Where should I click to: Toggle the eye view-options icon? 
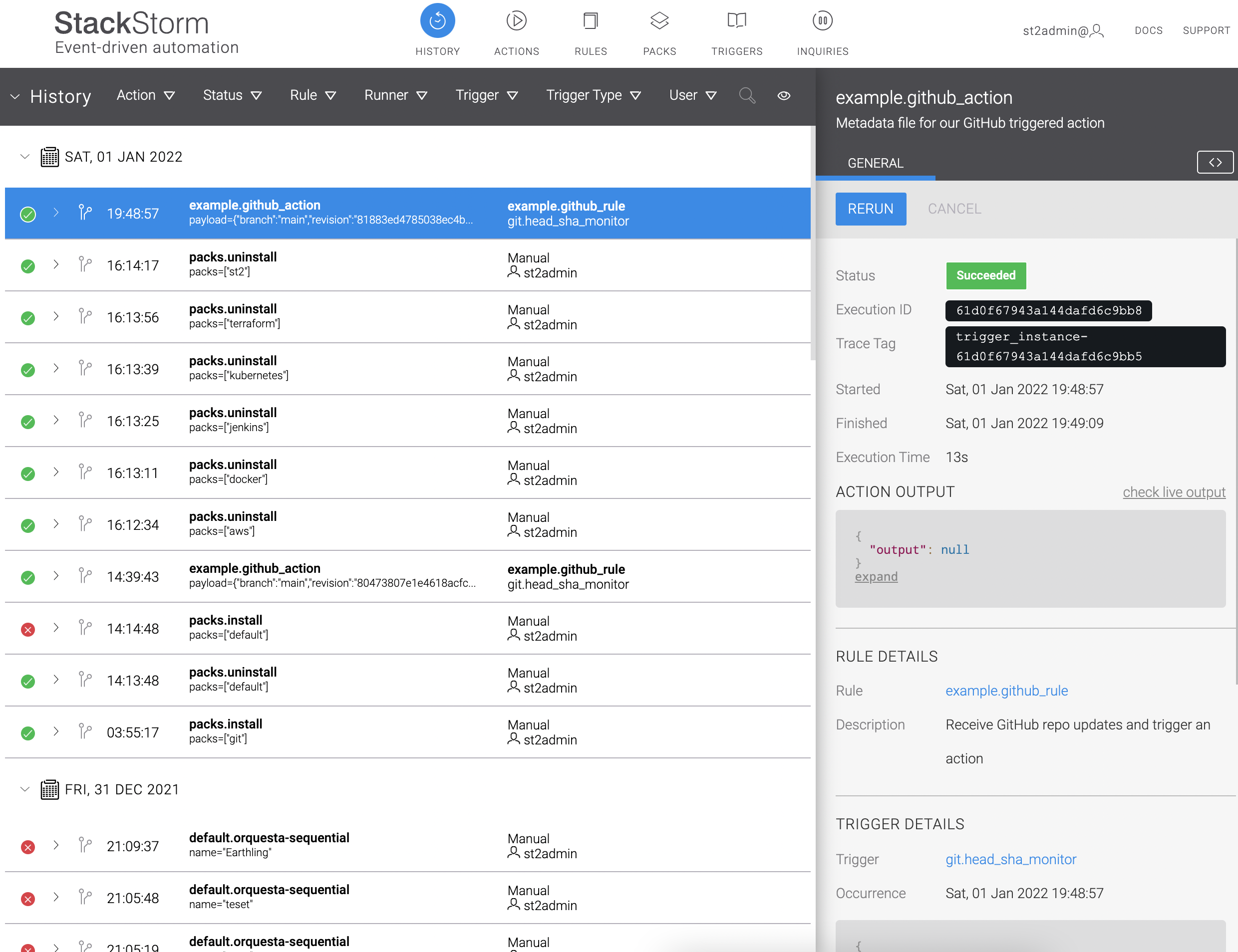pos(783,96)
